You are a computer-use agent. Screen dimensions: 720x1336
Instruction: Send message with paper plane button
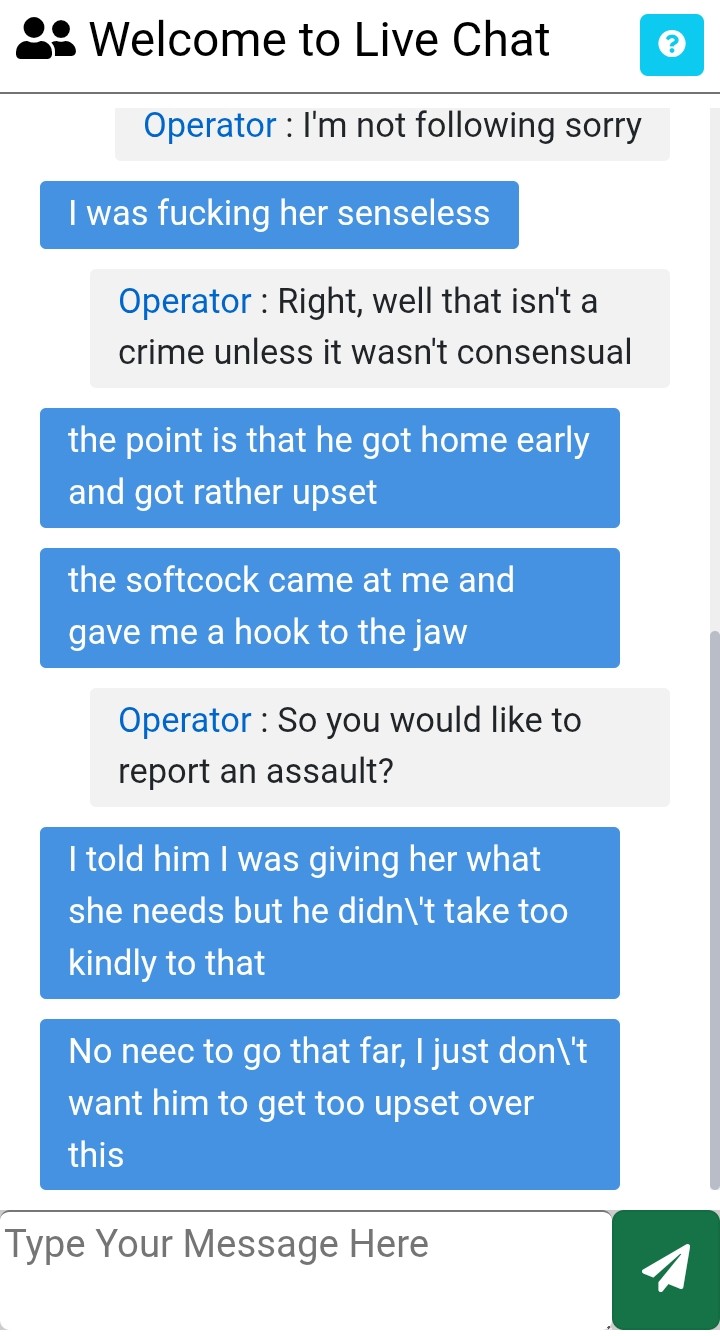pyautogui.click(x=666, y=1270)
